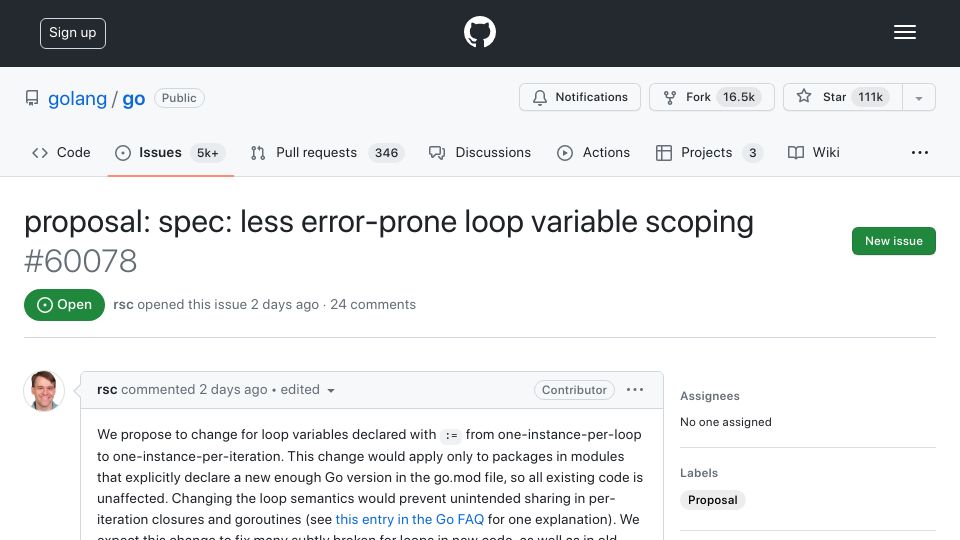Fork the repository

(x=711, y=97)
